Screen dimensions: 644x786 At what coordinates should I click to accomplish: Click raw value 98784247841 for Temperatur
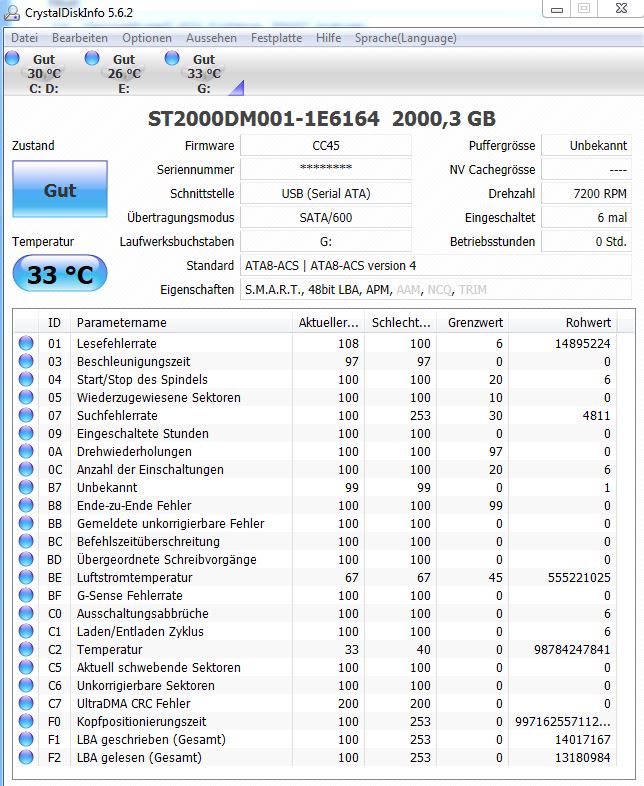(572, 649)
